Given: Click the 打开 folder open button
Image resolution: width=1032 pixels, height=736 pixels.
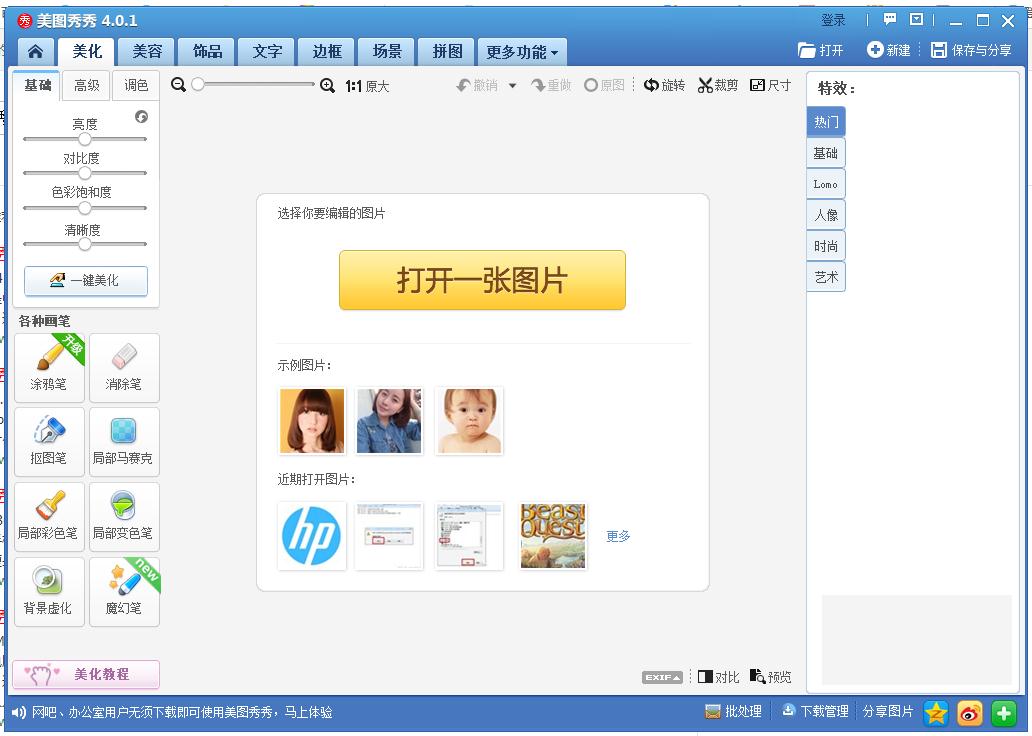Looking at the screenshot, I should [820, 50].
